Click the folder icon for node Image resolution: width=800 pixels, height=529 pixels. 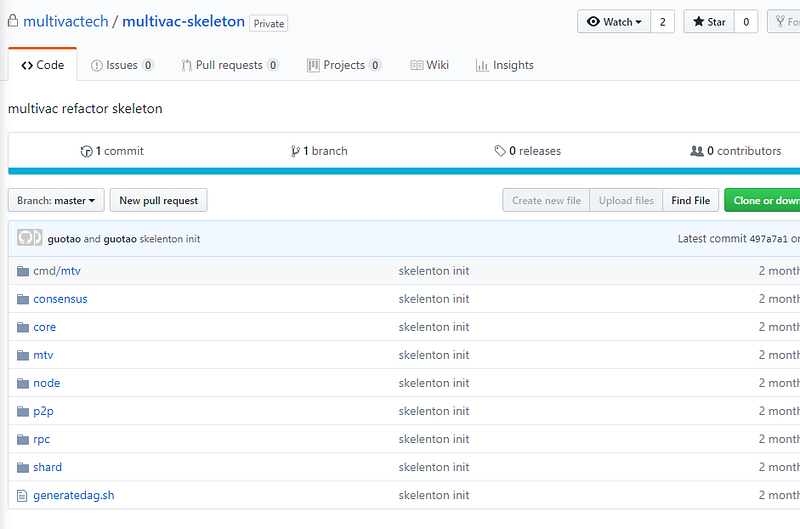pos(22,383)
